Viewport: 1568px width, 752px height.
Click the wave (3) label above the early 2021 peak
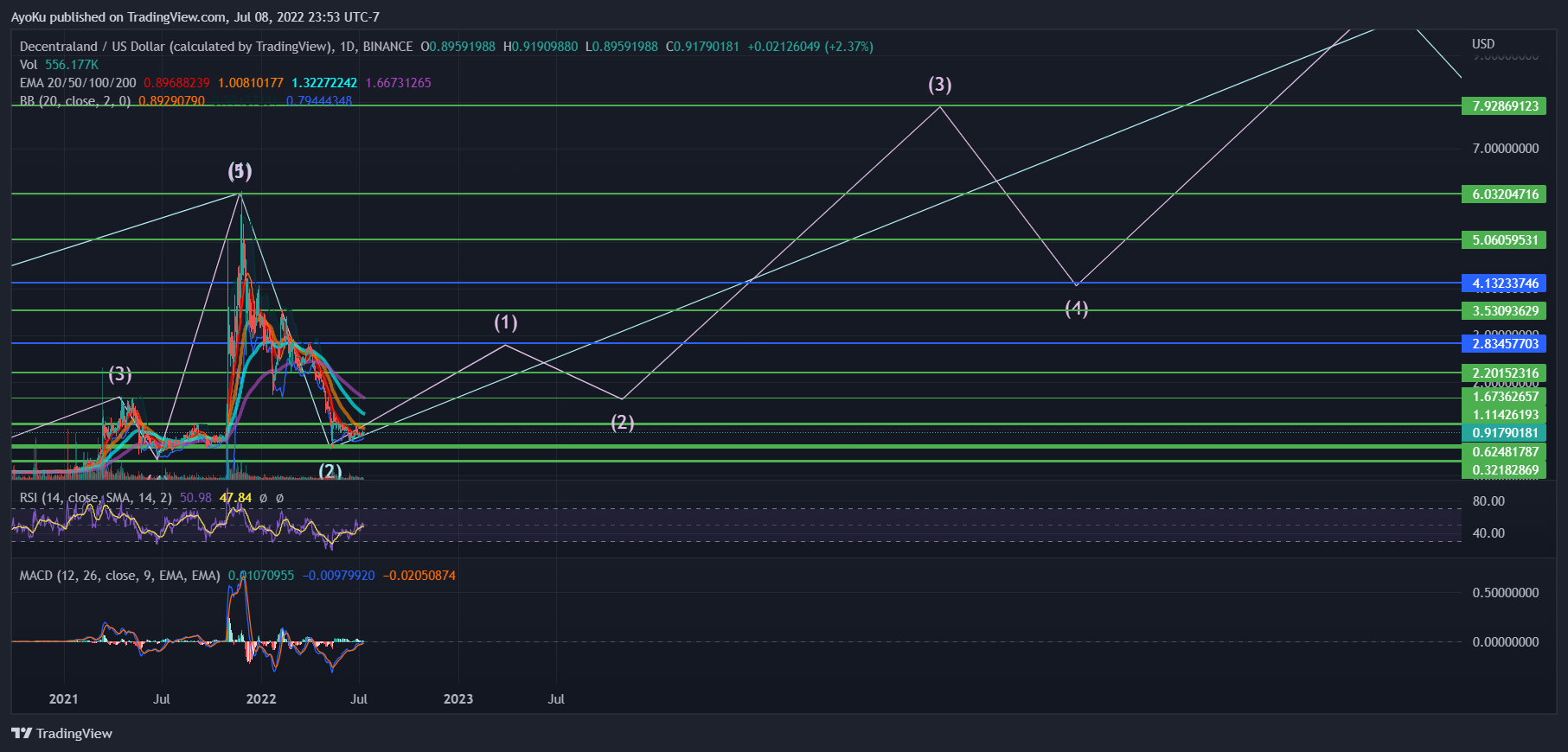[120, 374]
